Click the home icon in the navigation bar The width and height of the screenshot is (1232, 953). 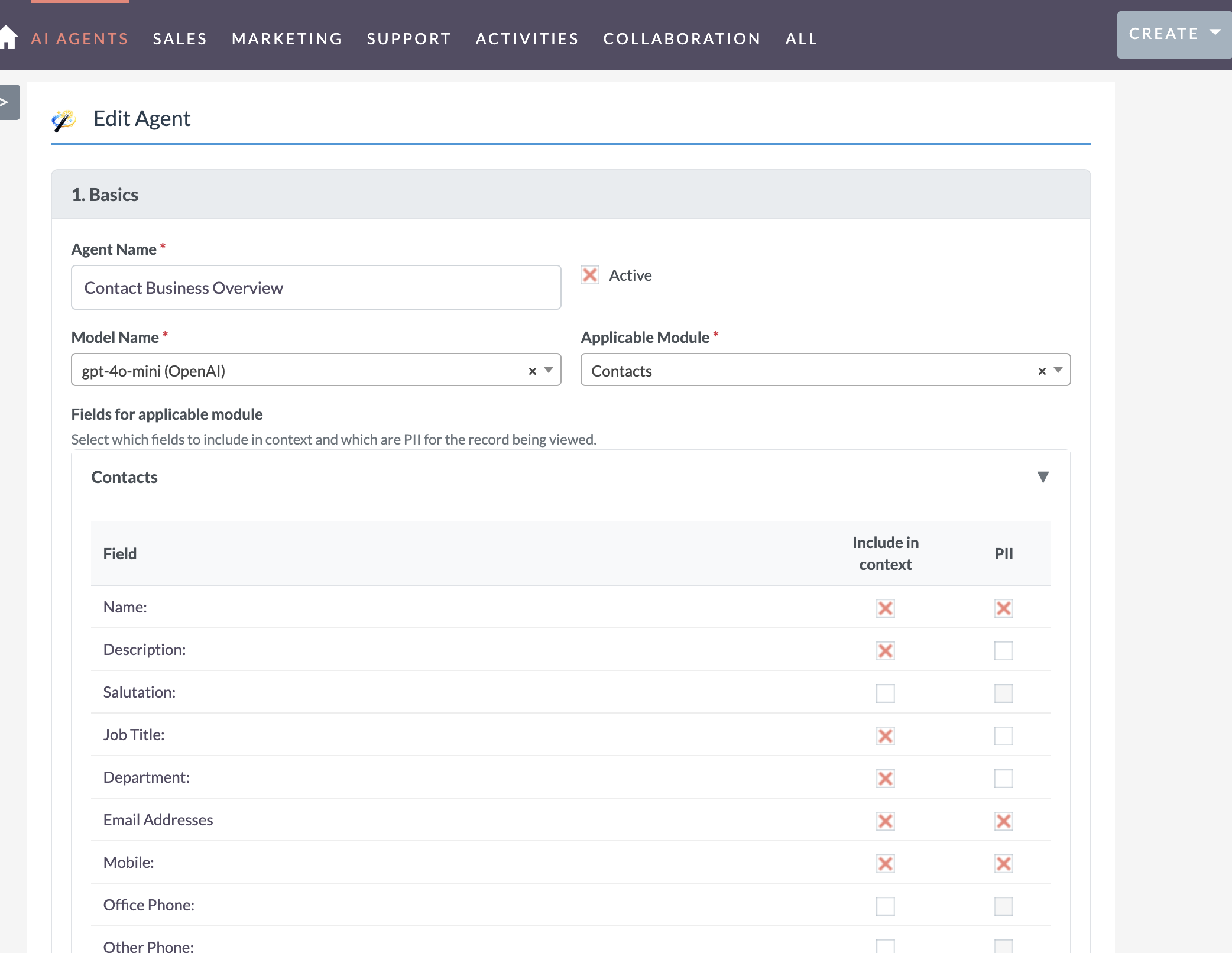pyautogui.click(x=9, y=37)
